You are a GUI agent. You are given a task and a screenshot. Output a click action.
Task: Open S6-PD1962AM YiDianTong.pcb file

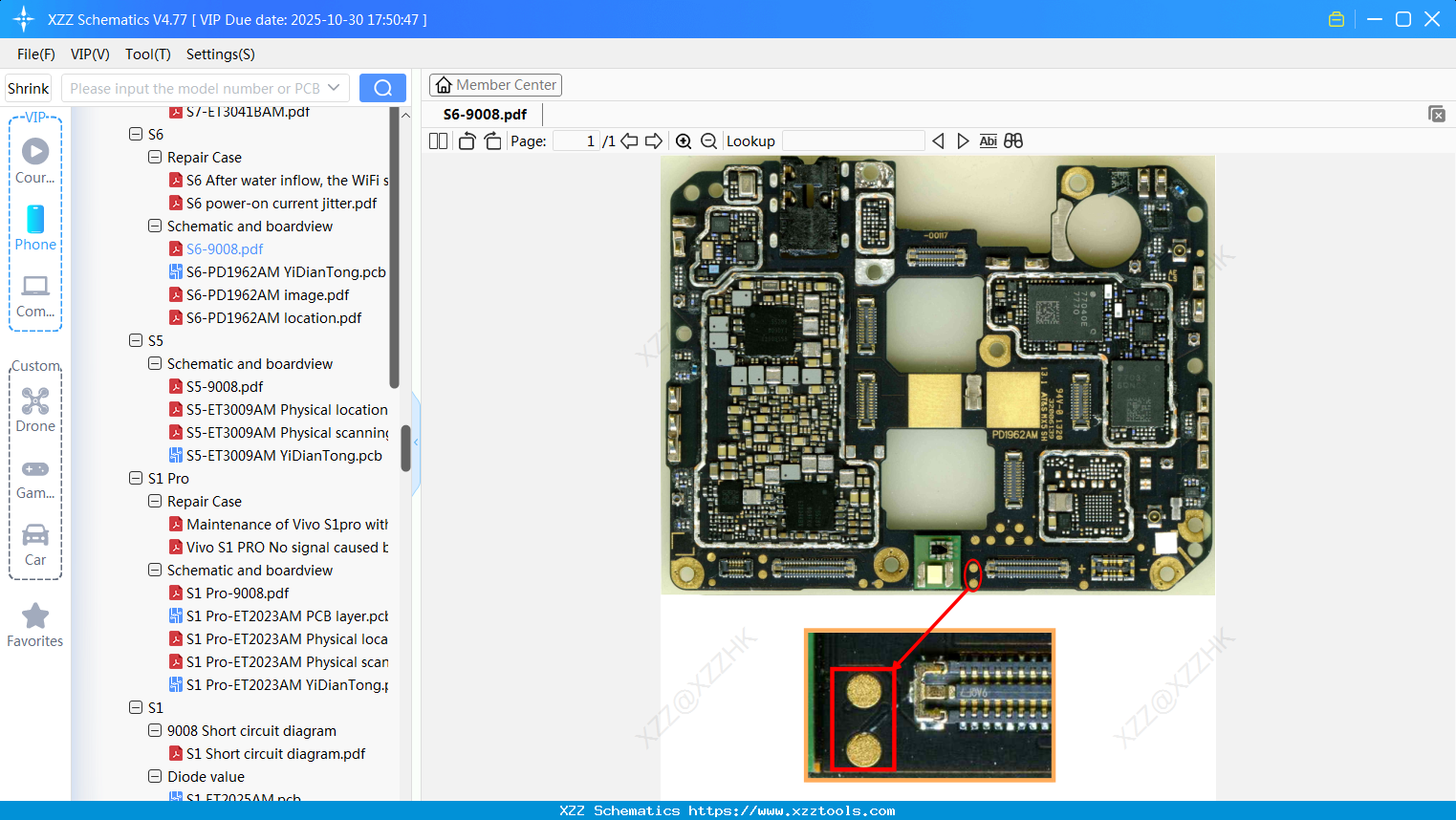coord(286,272)
